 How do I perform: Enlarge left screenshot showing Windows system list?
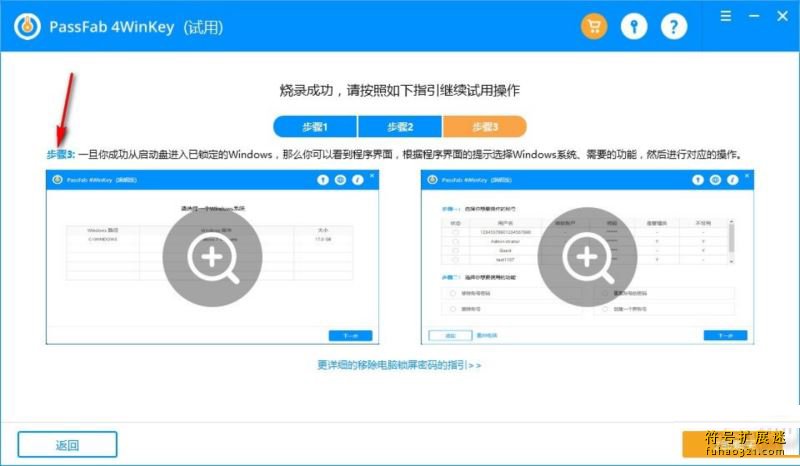coord(212,257)
